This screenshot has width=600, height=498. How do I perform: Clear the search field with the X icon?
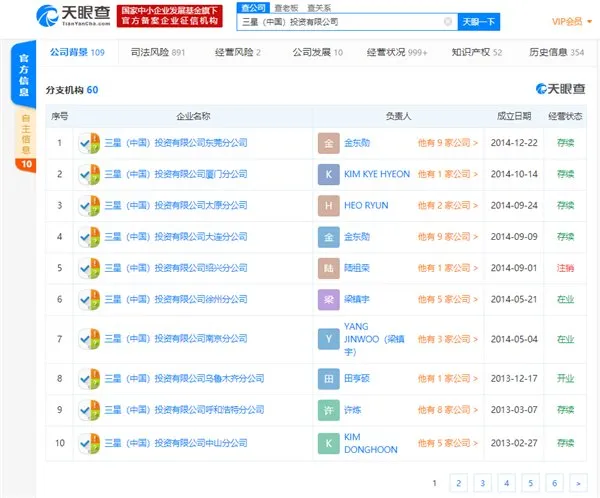[x=447, y=21]
